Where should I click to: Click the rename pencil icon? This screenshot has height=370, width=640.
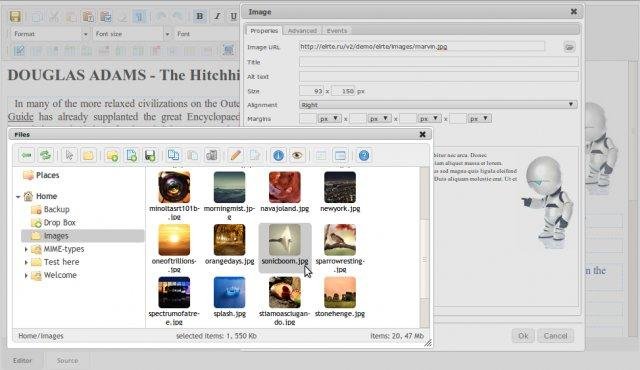click(x=236, y=155)
